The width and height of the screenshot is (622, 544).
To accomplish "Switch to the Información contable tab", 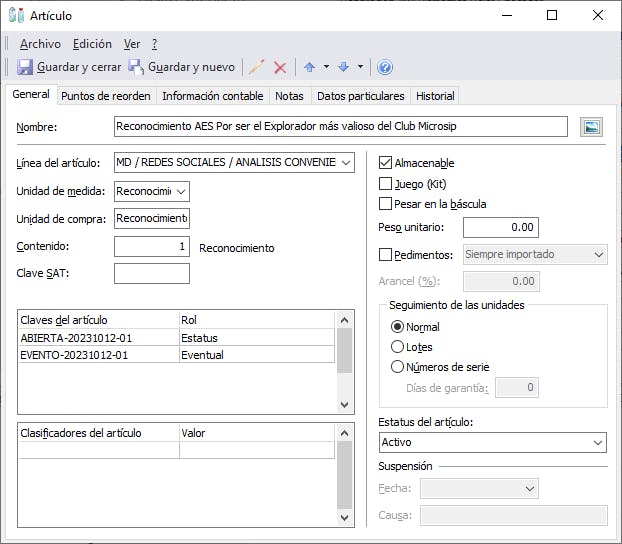I will (x=212, y=96).
